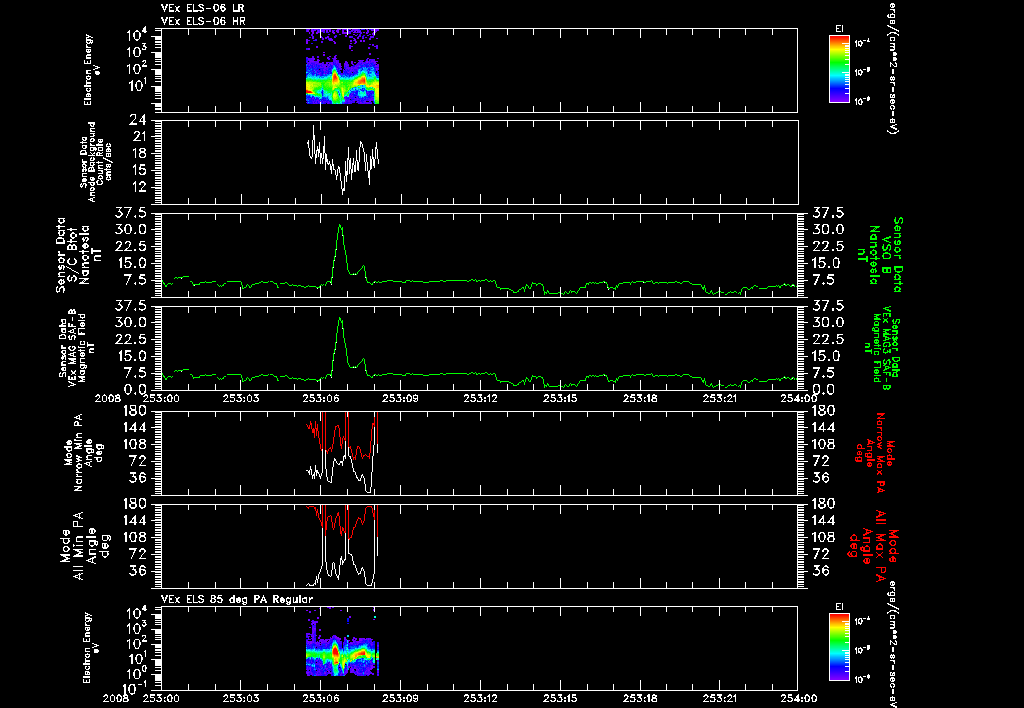
Task: Click the '253:18' tick below the MAG SAF-B panel
Action: click(x=639, y=398)
